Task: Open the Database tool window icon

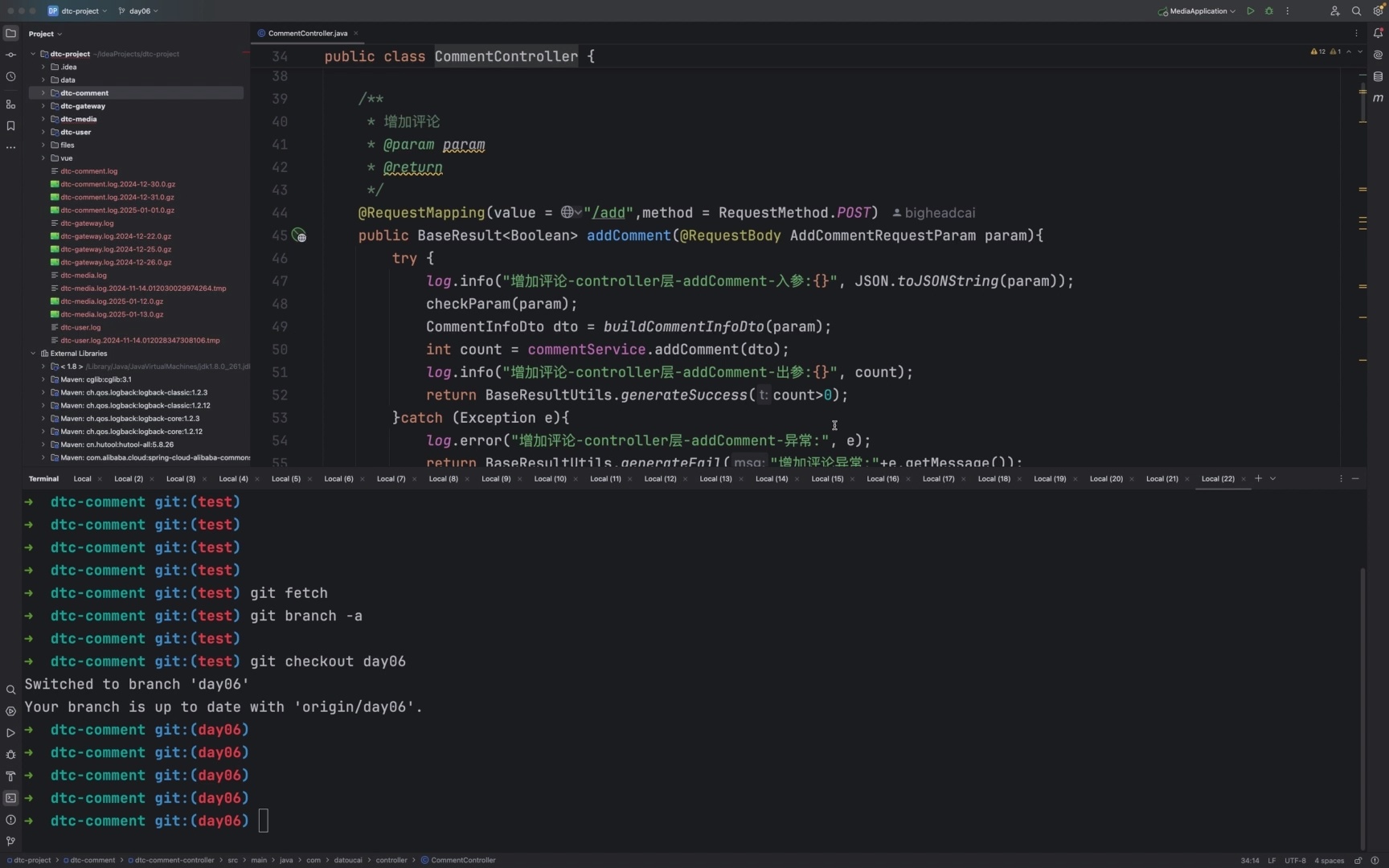Action: [1378, 76]
